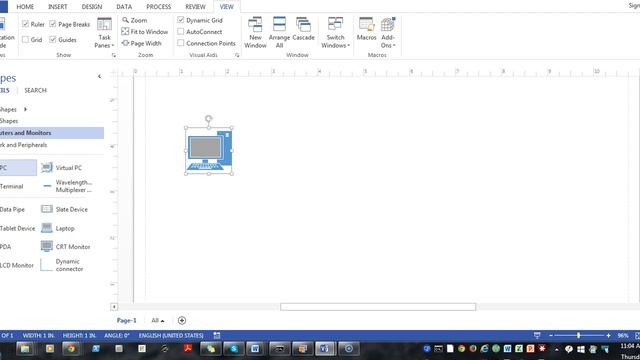The width and height of the screenshot is (640, 360).
Task: Click the scroll left arrow button
Action: coord(114,307)
